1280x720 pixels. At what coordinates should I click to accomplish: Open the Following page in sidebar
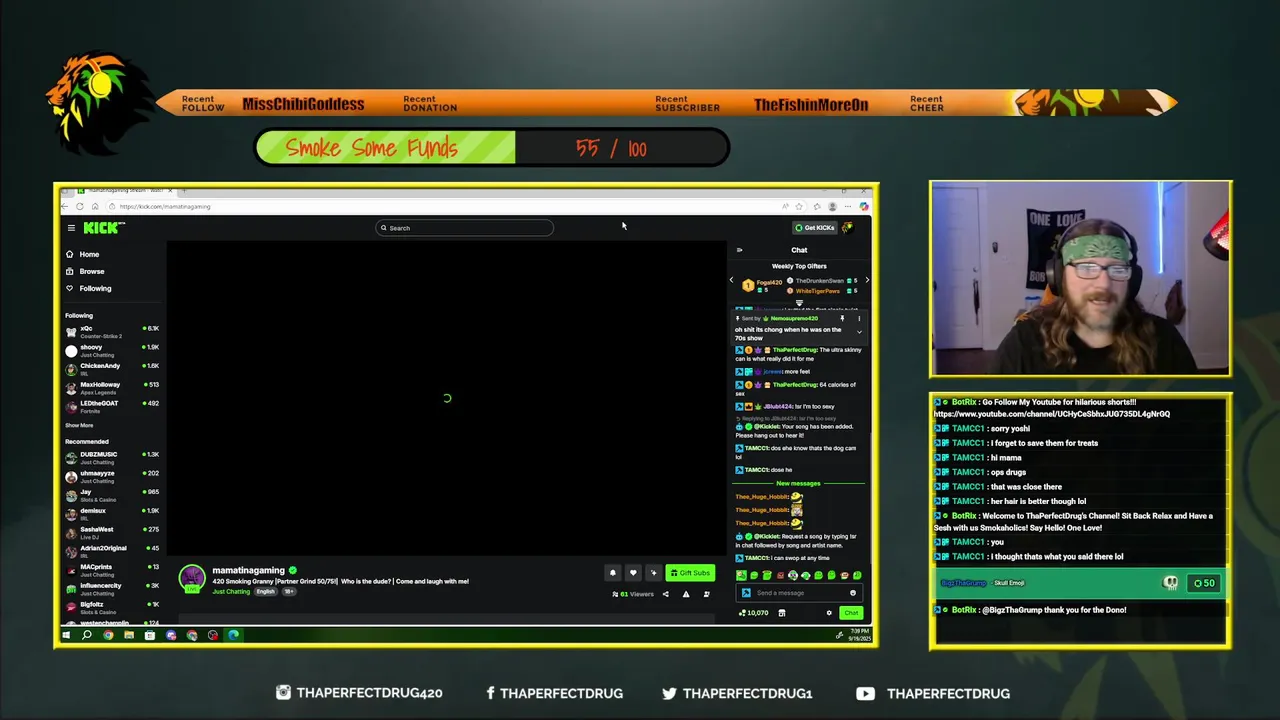click(x=88, y=288)
